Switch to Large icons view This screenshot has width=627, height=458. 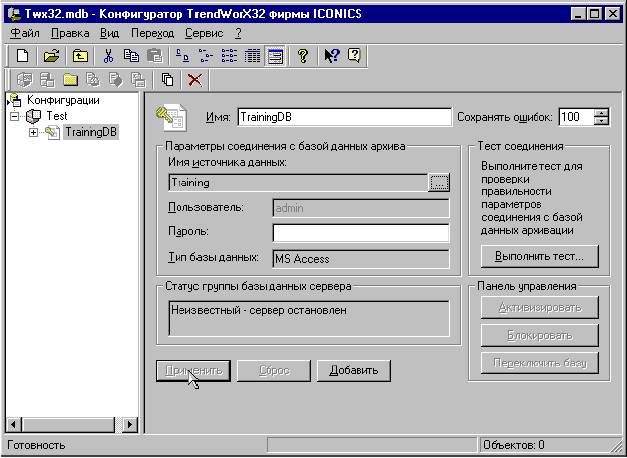[183, 56]
